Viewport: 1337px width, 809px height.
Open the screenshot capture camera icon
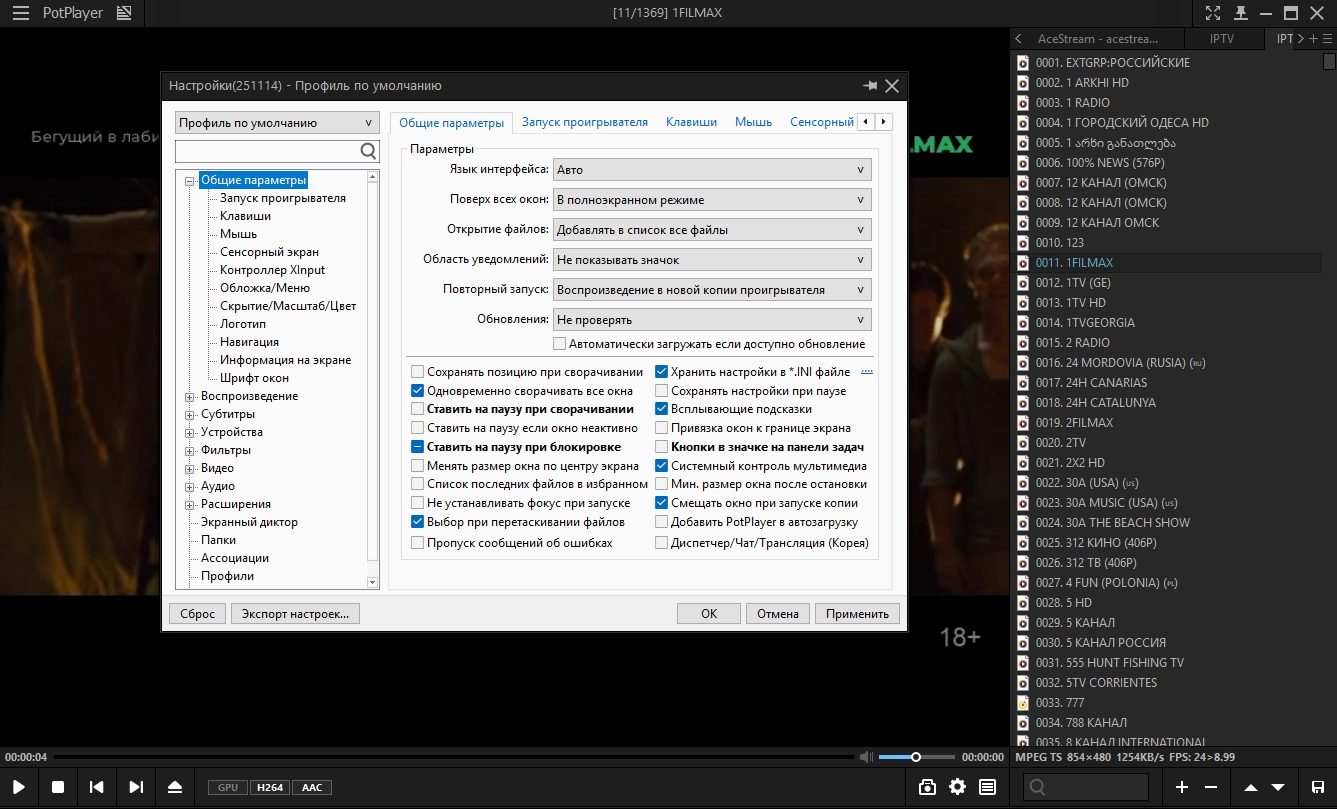point(928,787)
